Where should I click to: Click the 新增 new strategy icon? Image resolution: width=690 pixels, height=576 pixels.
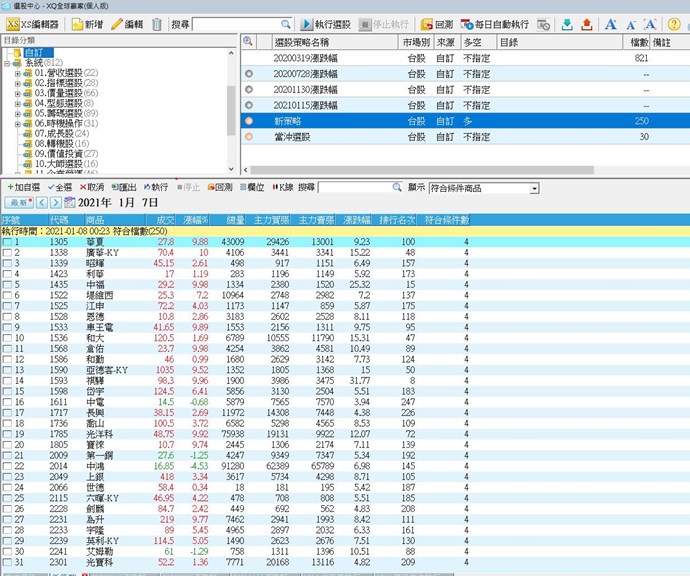(86, 24)
